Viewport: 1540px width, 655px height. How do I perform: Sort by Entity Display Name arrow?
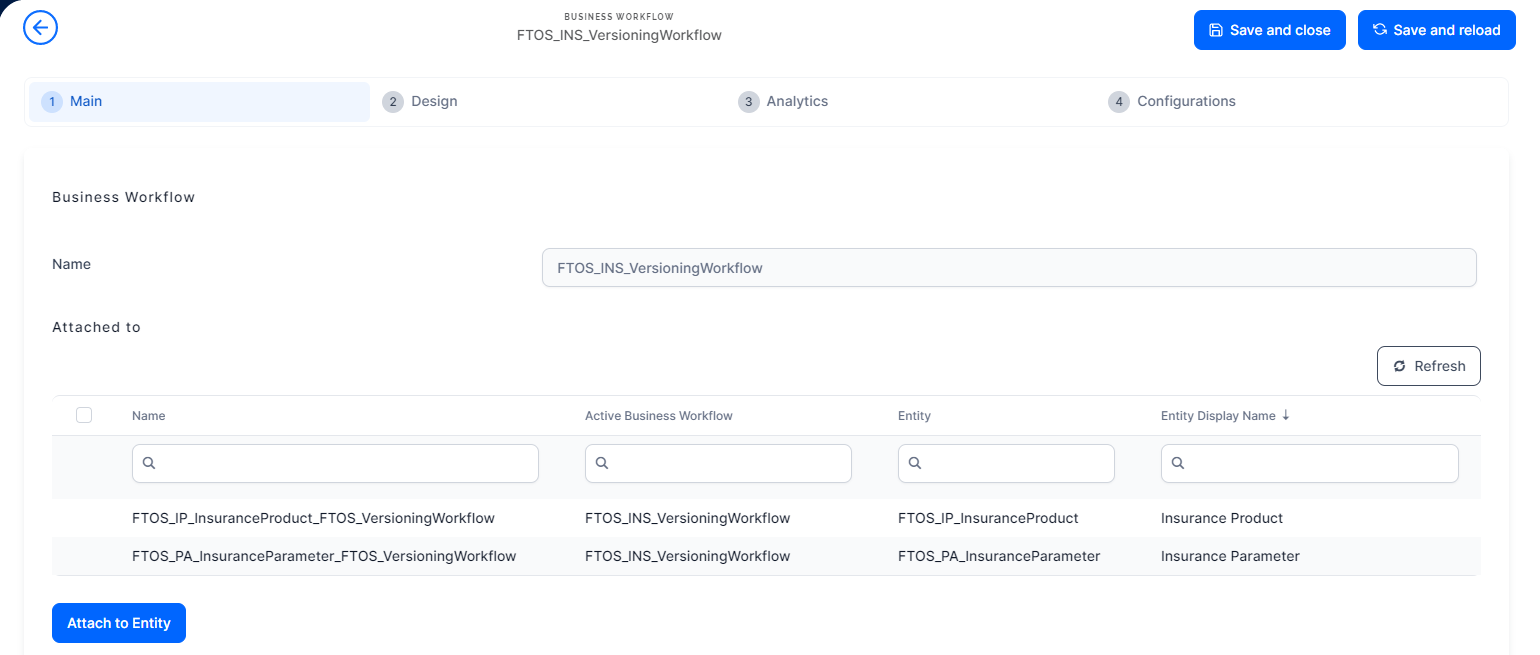coord(1285,415)
